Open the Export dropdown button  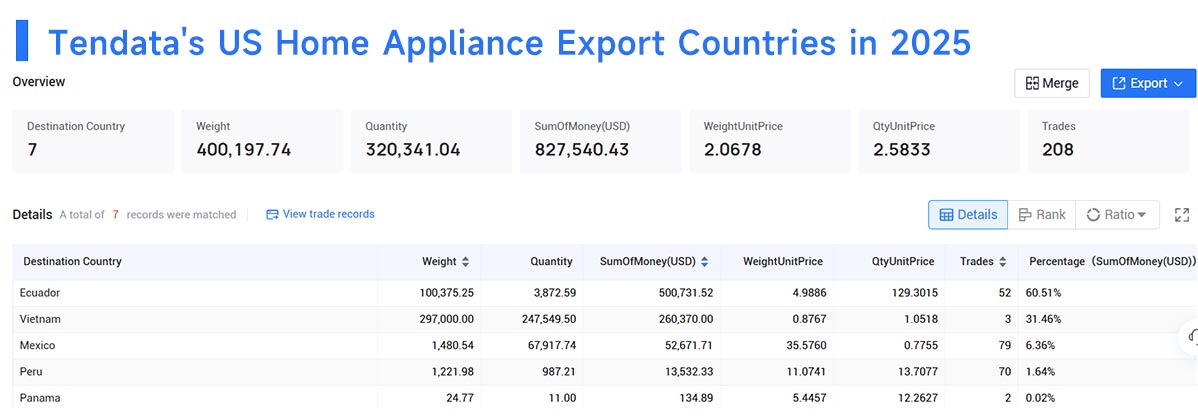pyautogui.click(x=1148, y=83)
